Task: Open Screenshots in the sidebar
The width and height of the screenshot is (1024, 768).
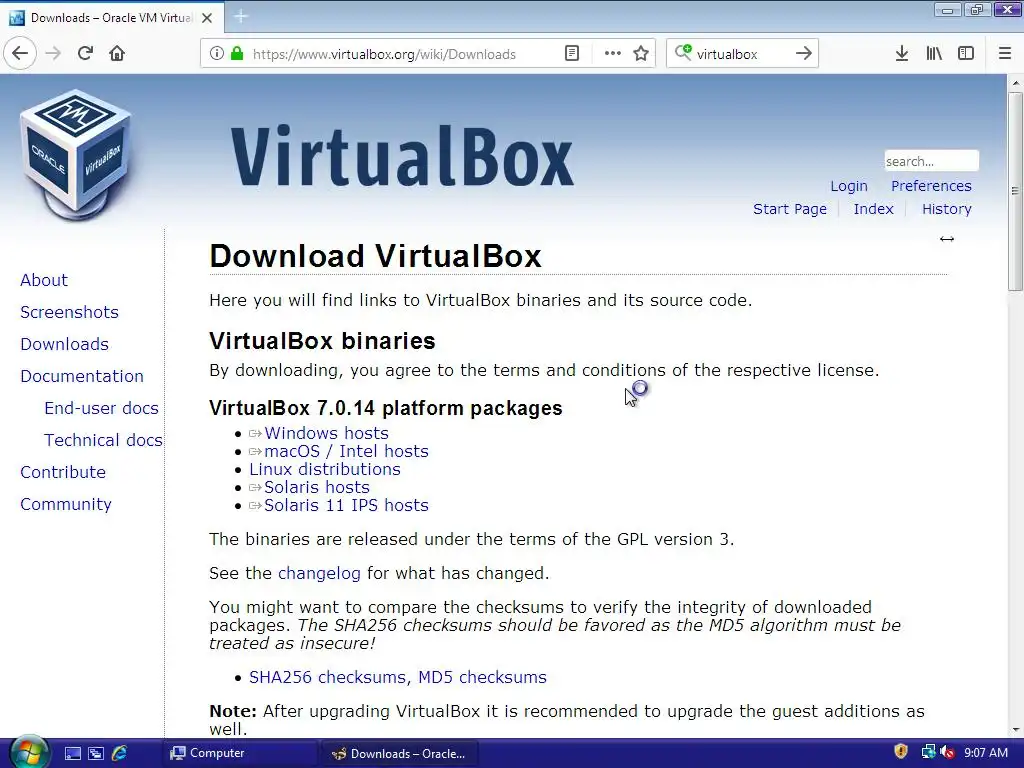Action: tap(69, 312)
